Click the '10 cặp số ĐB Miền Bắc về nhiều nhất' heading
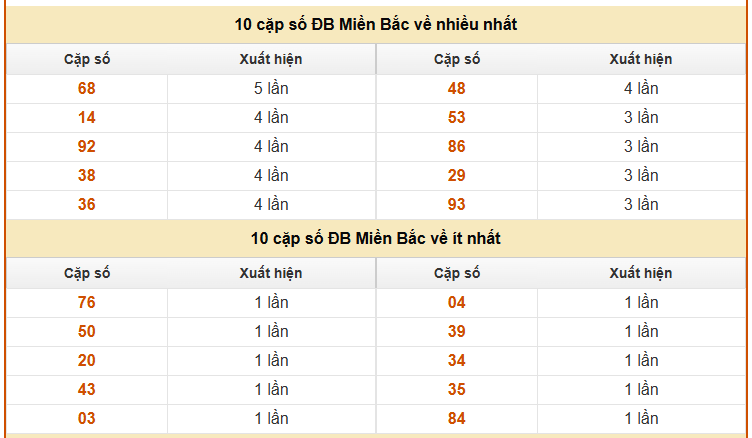The width and height of the screenshot is (752, 438). 376,24
